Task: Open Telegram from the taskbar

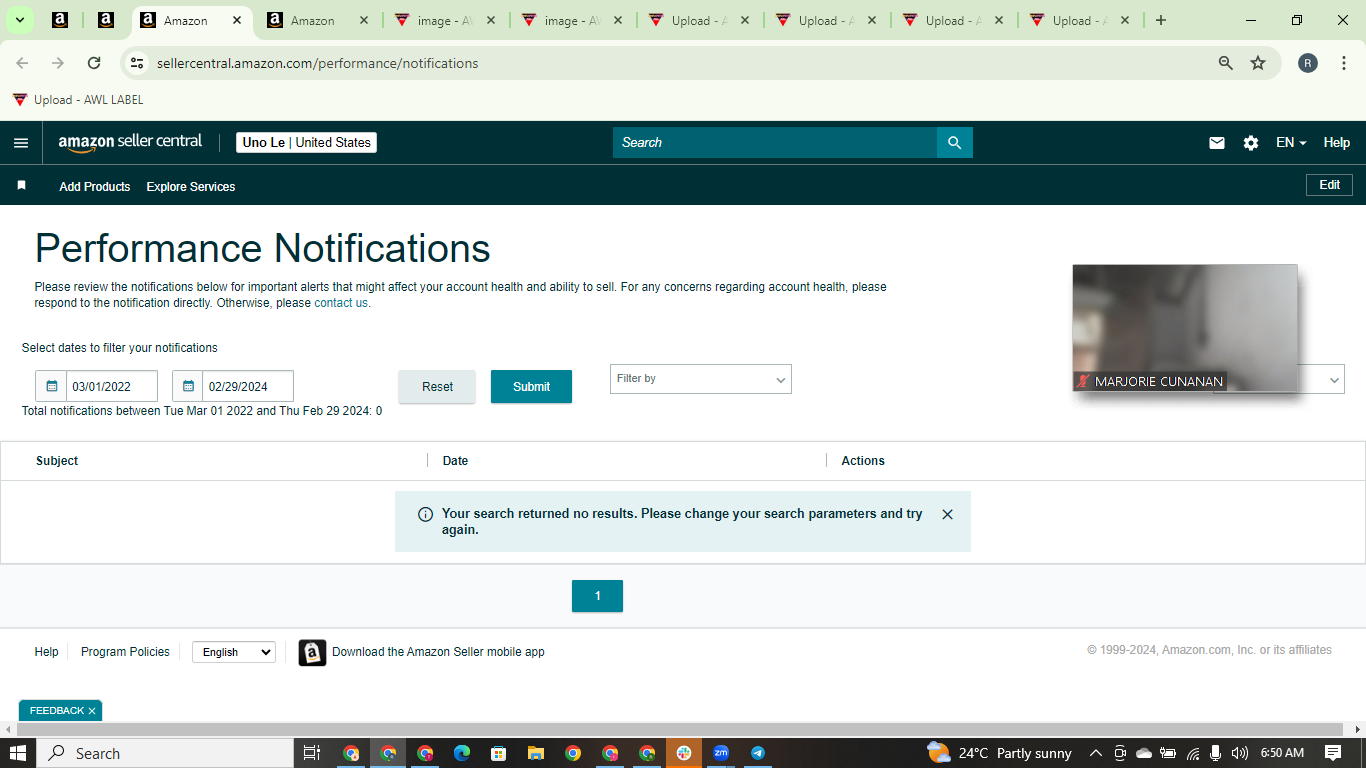Action: pos(757,753)
